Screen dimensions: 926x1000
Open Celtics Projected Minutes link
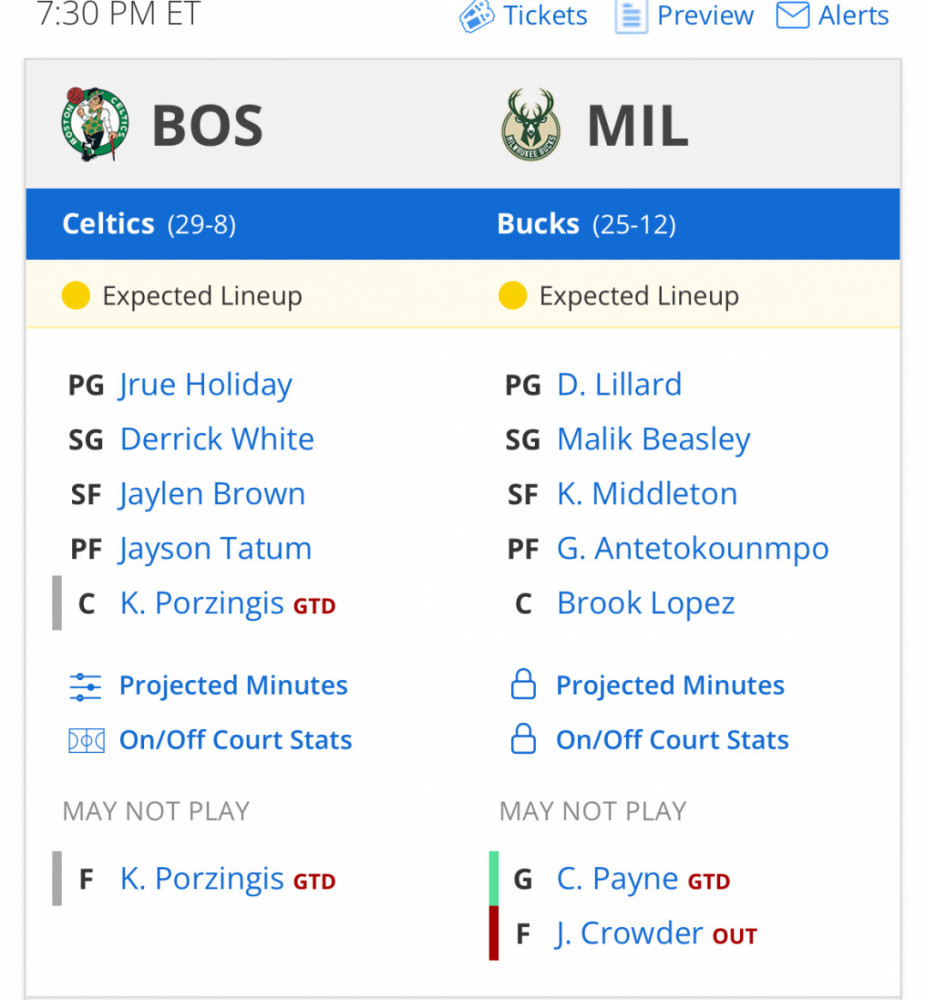click(x=233, y=686)
